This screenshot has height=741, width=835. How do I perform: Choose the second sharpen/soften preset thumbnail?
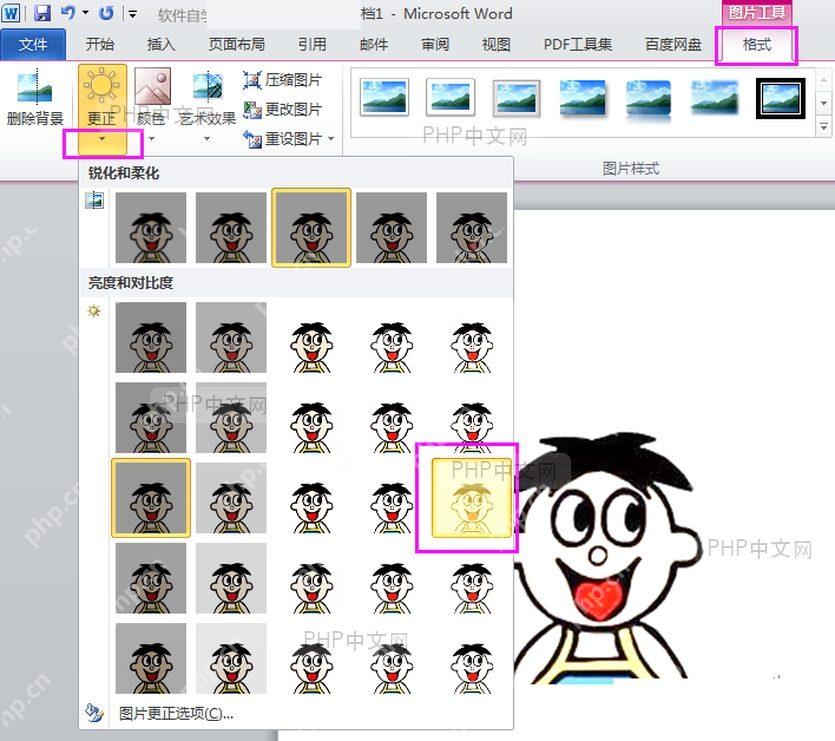click(x=231, y=227)
